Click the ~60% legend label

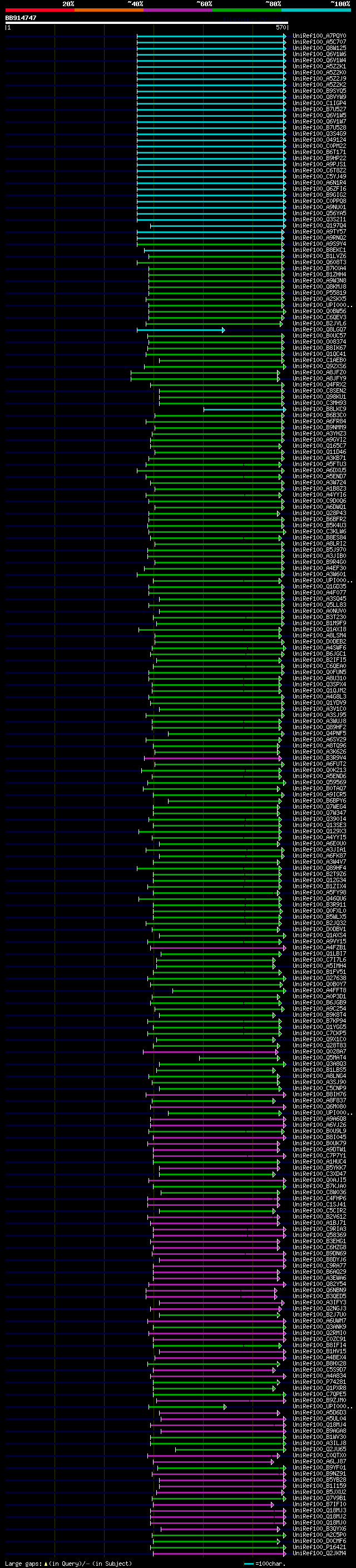205,4
